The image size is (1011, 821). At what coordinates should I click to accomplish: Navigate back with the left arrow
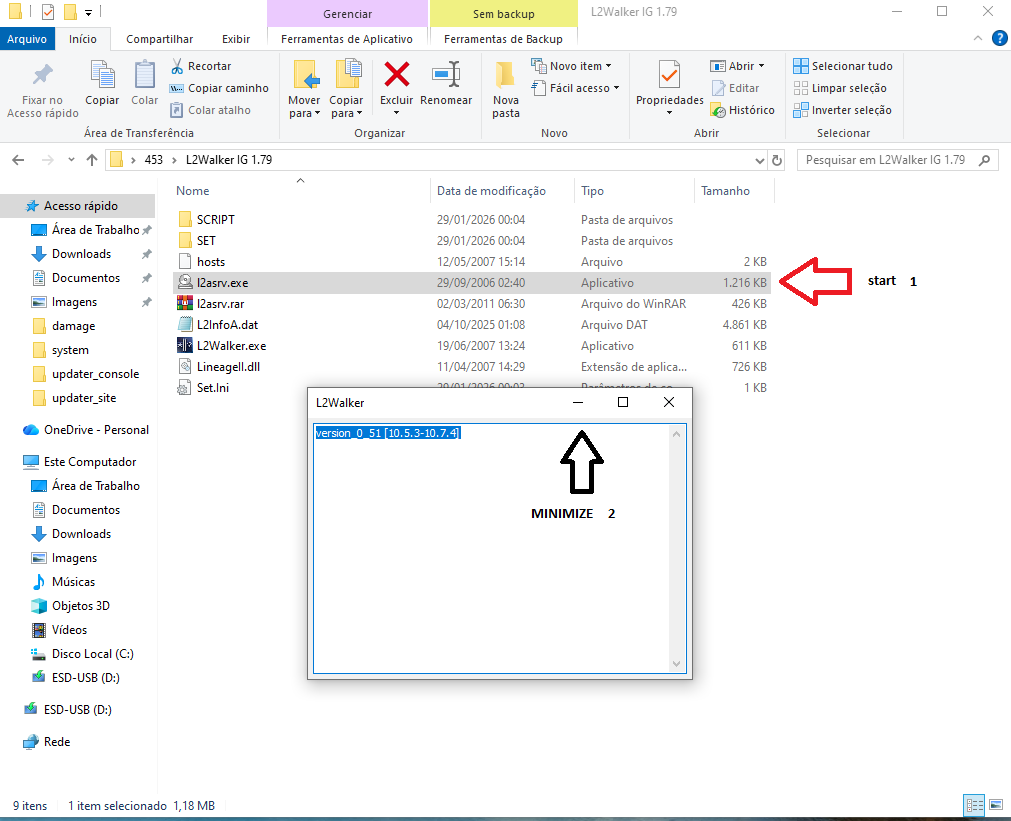18,160
